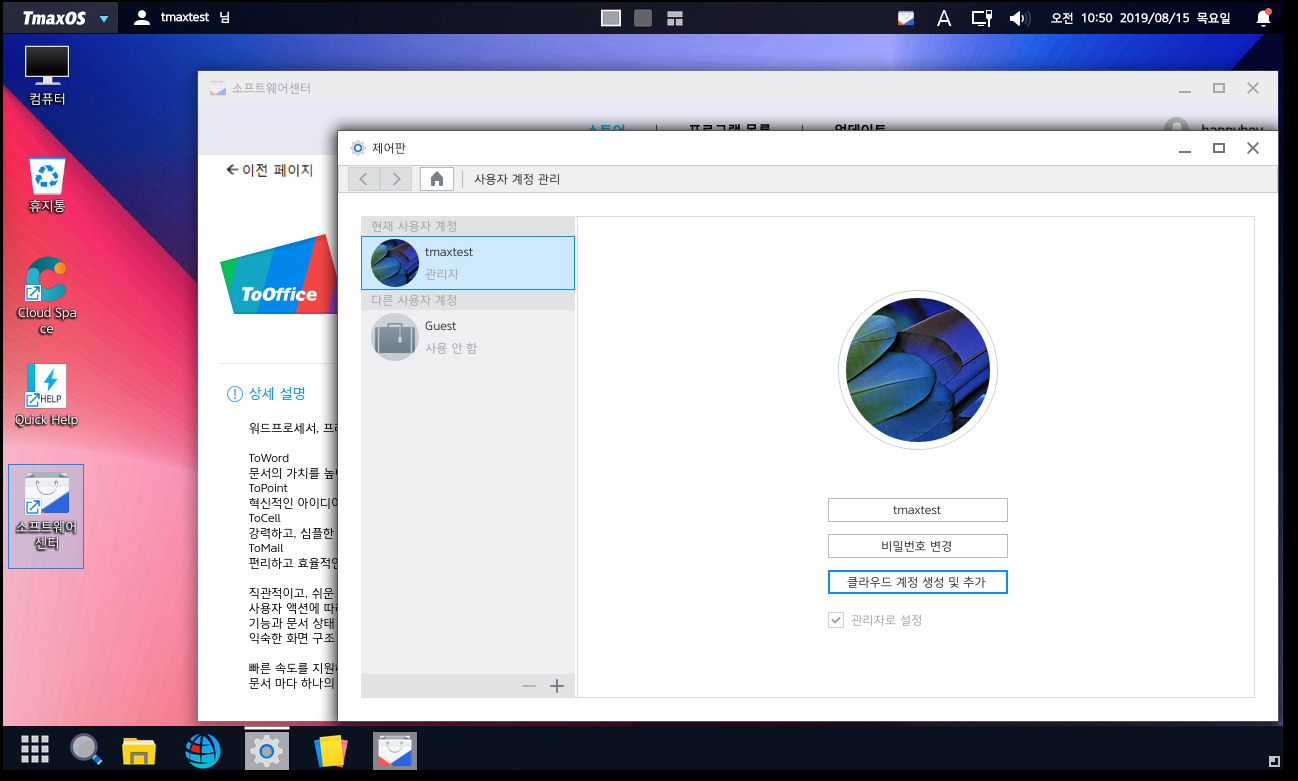Viewport: 1298px width, 781px height.
Task: Click the notification bell icon
Action: coord(1263,18)
